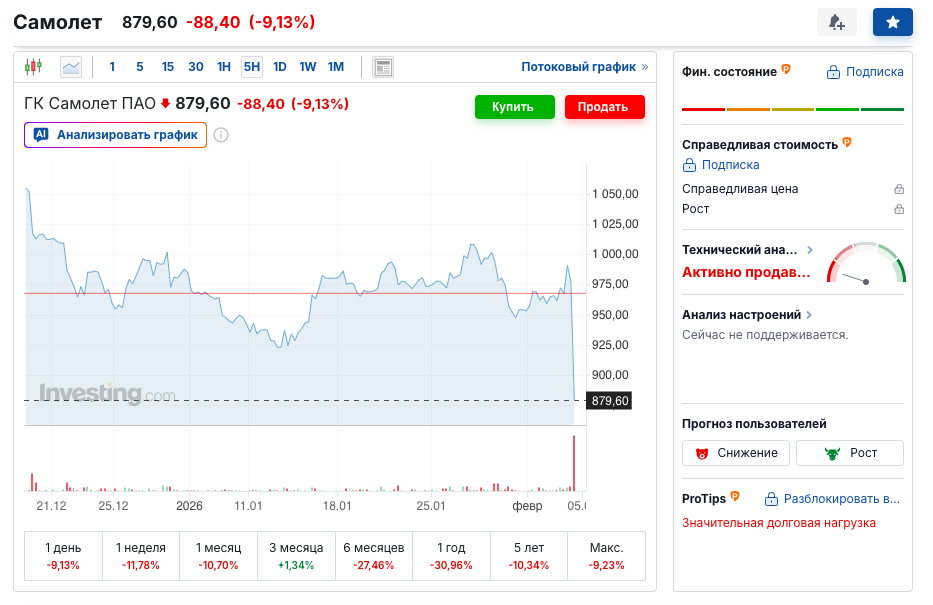The image size is (933, 605).
Task: Click the star watchlist button
Action: tap(892, 22)
